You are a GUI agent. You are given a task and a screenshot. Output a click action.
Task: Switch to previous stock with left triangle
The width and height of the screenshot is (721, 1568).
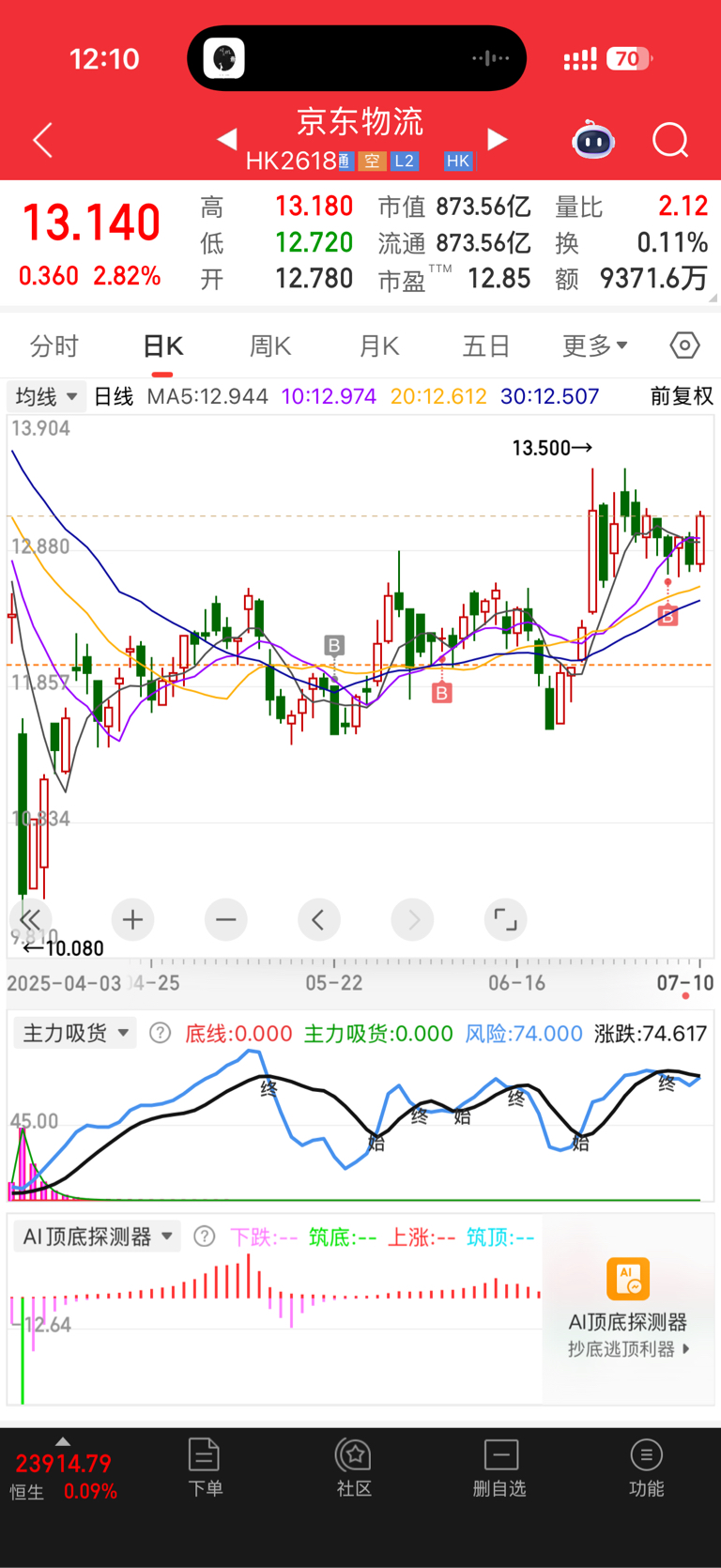pyautogui.click(x=226, y=140)
